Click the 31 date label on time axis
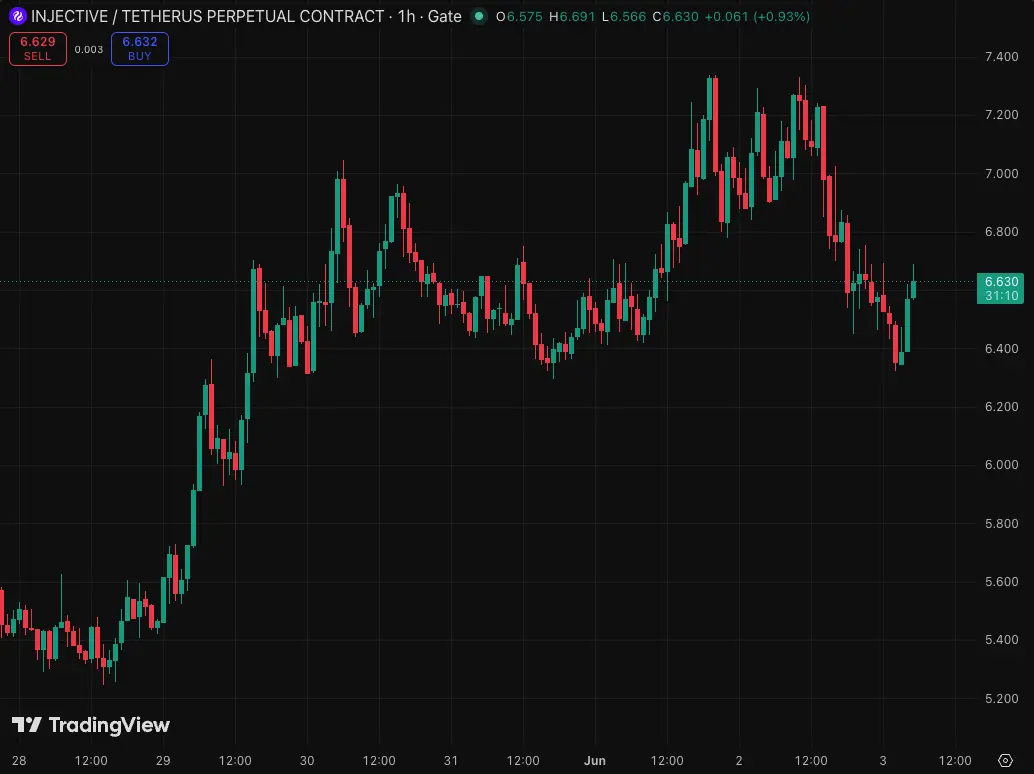Viewport: 1034px width, 774px height. pos(450,760)
